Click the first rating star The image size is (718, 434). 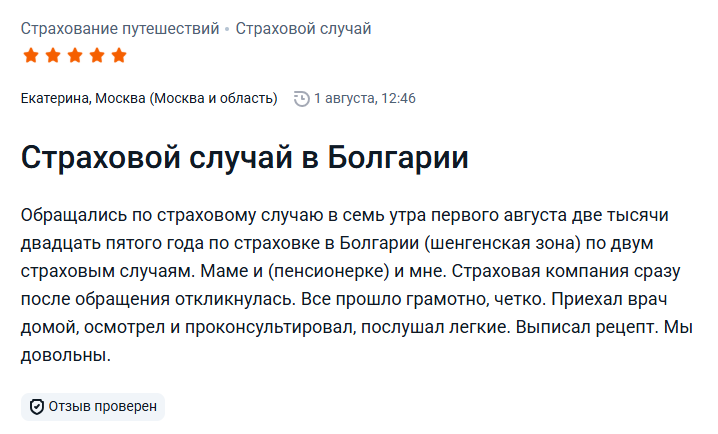pos(30,55)
